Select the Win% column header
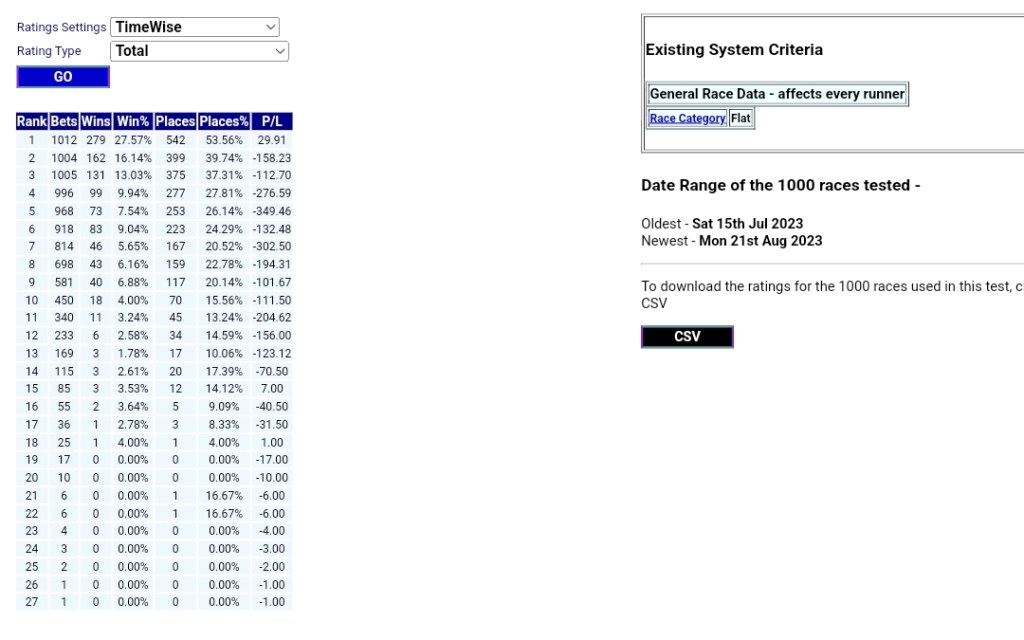Viewport: 1024px width, 640px height. click(132, 121)
